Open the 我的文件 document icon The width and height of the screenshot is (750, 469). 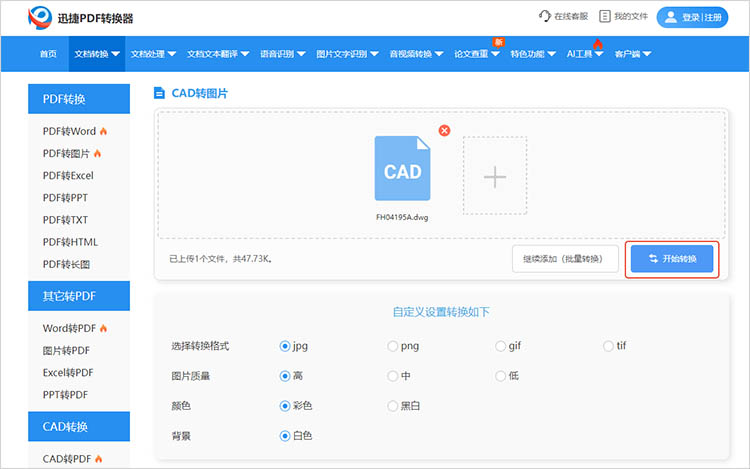pos(605,16)
